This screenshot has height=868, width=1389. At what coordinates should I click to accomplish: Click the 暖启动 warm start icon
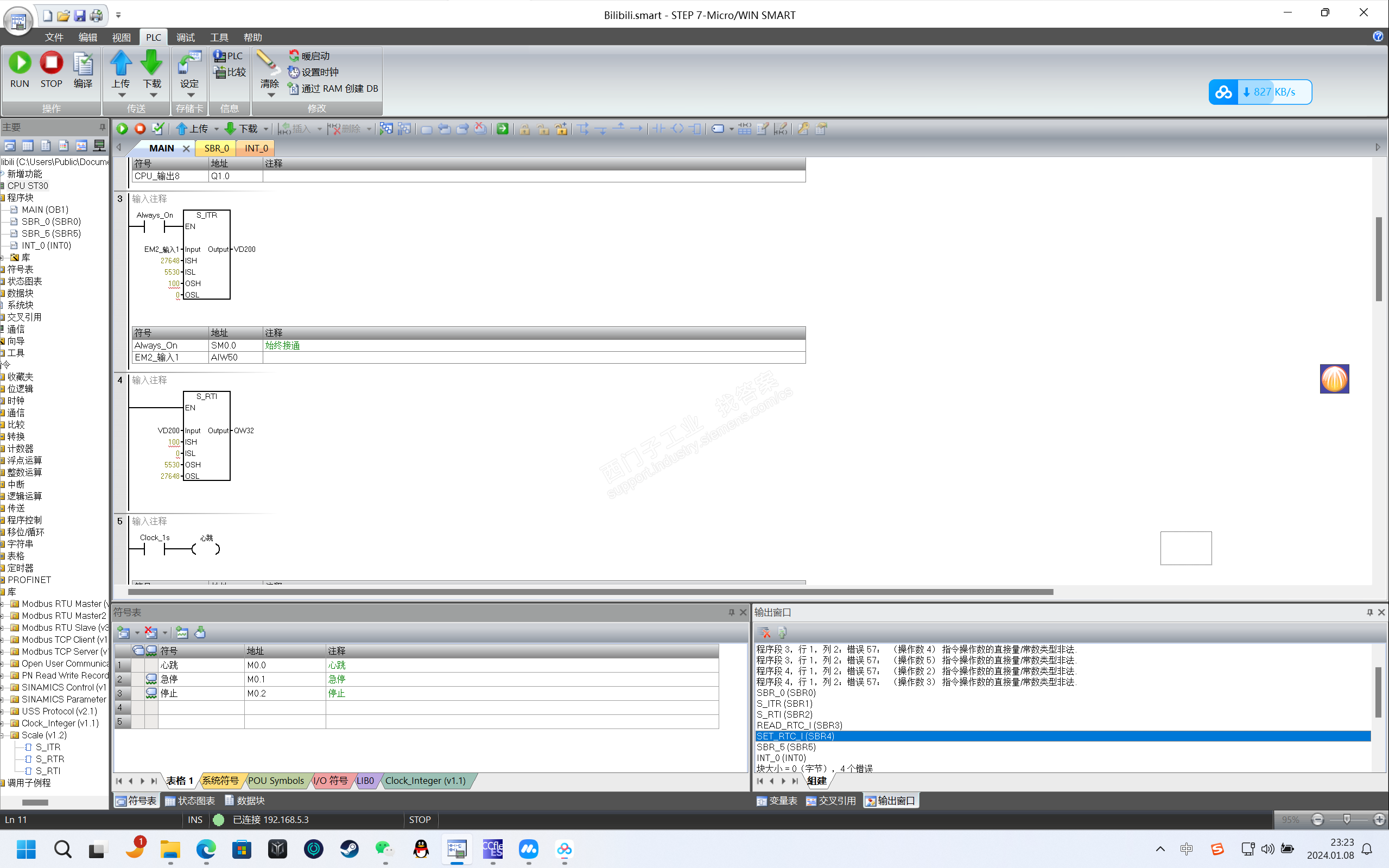click(294, 55)
